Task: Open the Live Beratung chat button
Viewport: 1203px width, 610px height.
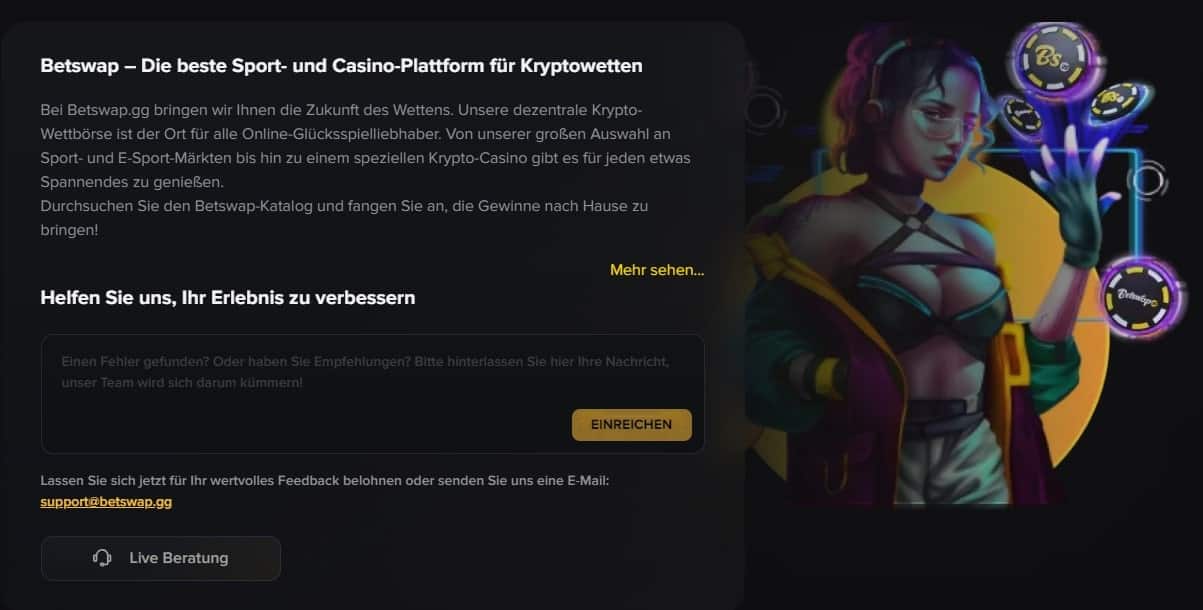Action: (161, 558)
